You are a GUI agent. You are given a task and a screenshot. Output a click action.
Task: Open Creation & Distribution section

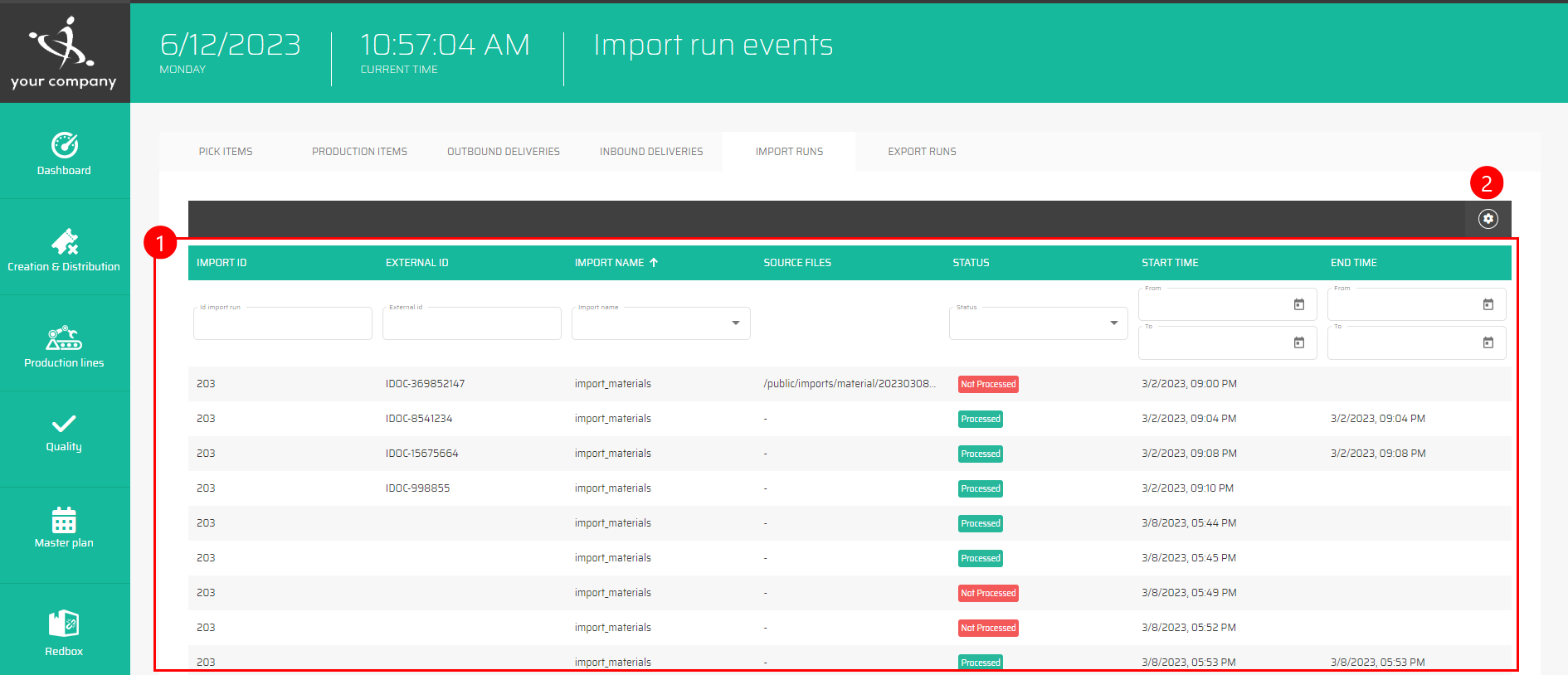64,250
